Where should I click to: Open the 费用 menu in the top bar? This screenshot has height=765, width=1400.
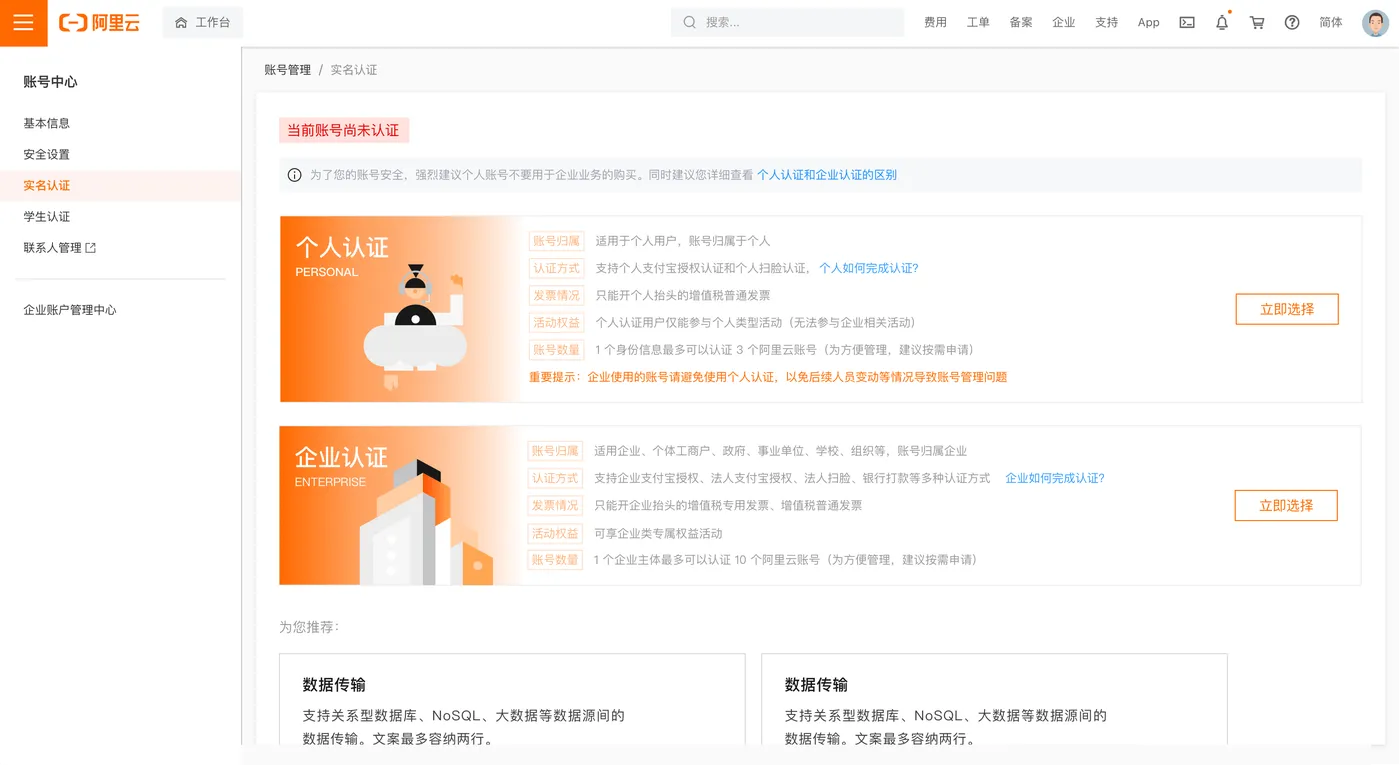(x=935, y=22)
